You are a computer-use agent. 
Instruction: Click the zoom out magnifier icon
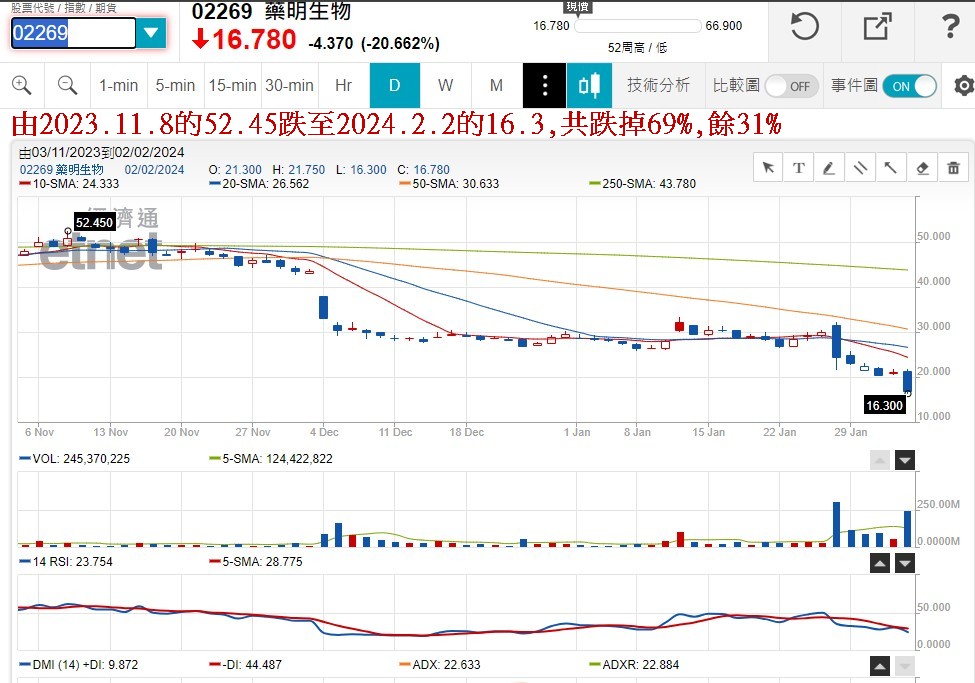click(x=67, y=85)
